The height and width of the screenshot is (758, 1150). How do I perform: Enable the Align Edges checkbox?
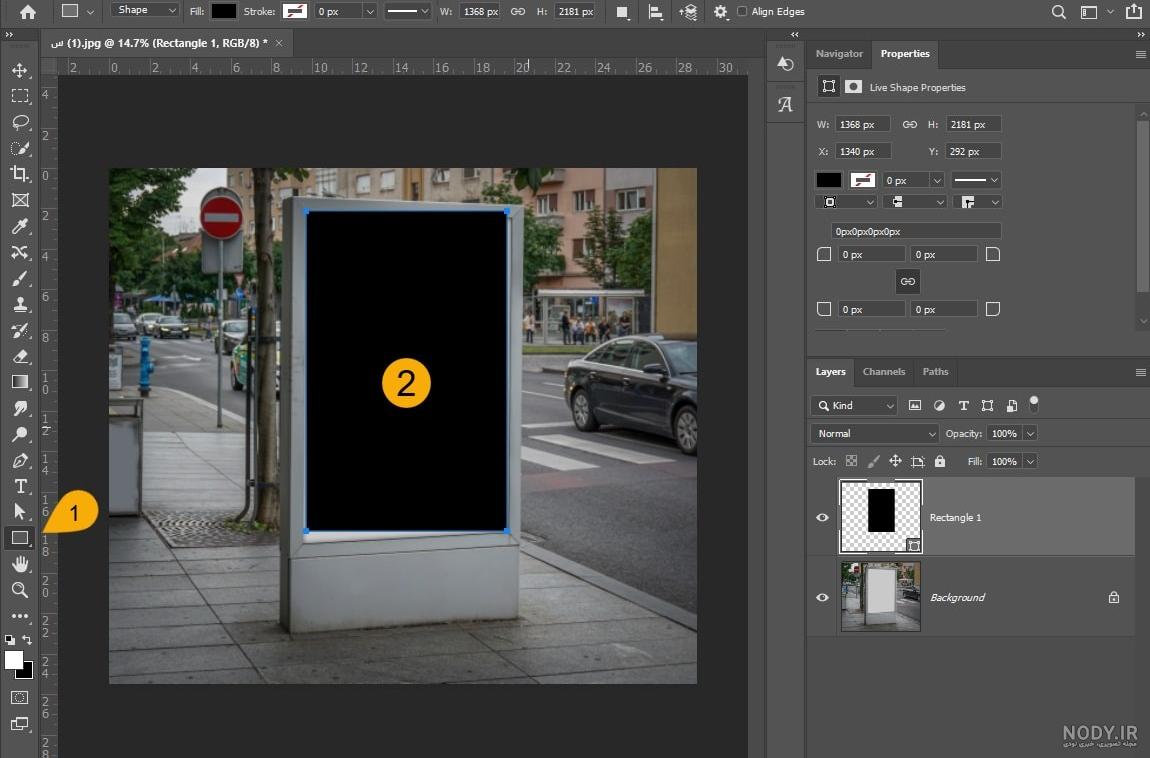point(741,12)
